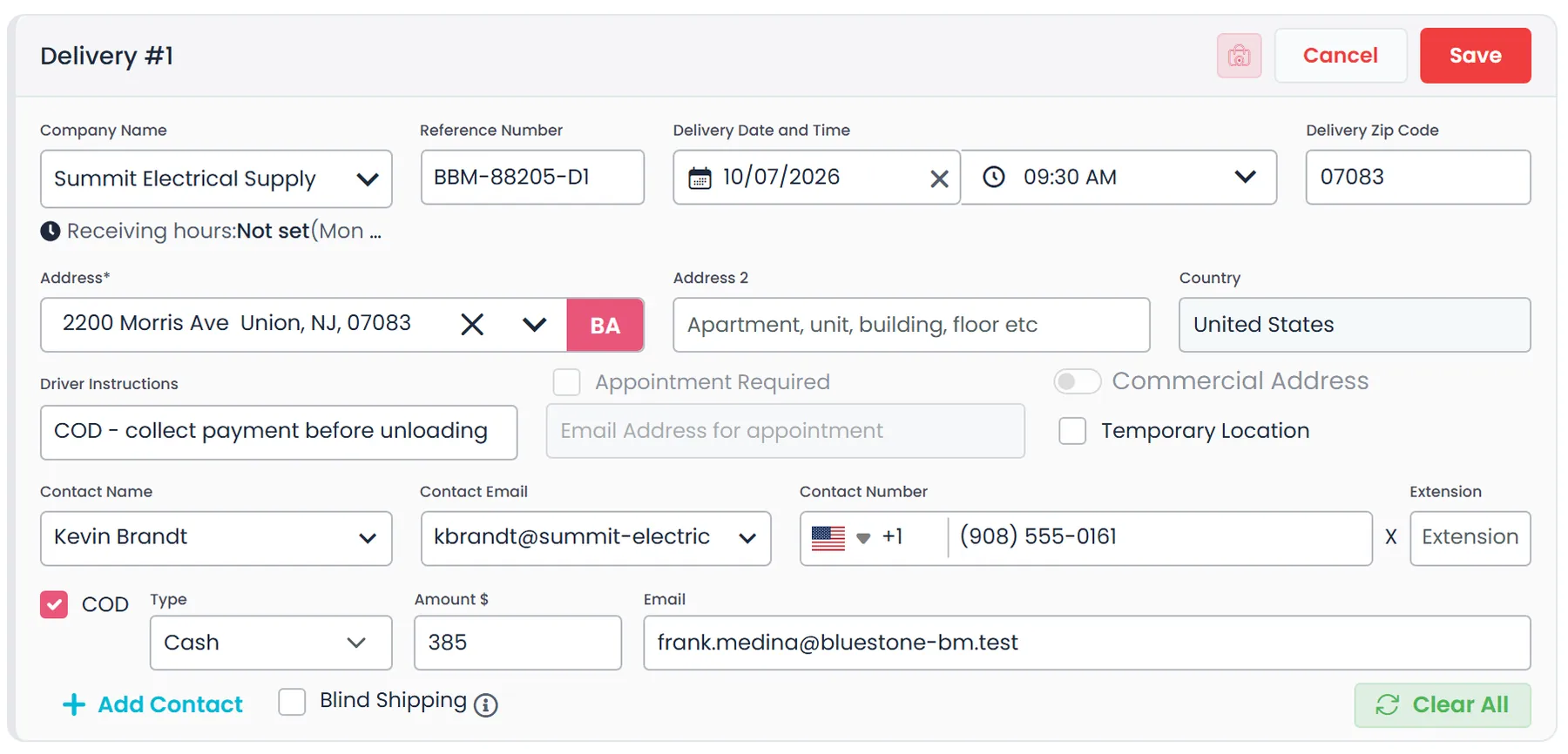
Task: Click the clock icon in time field
Action: pyautogui.click(x=994, y=177)
